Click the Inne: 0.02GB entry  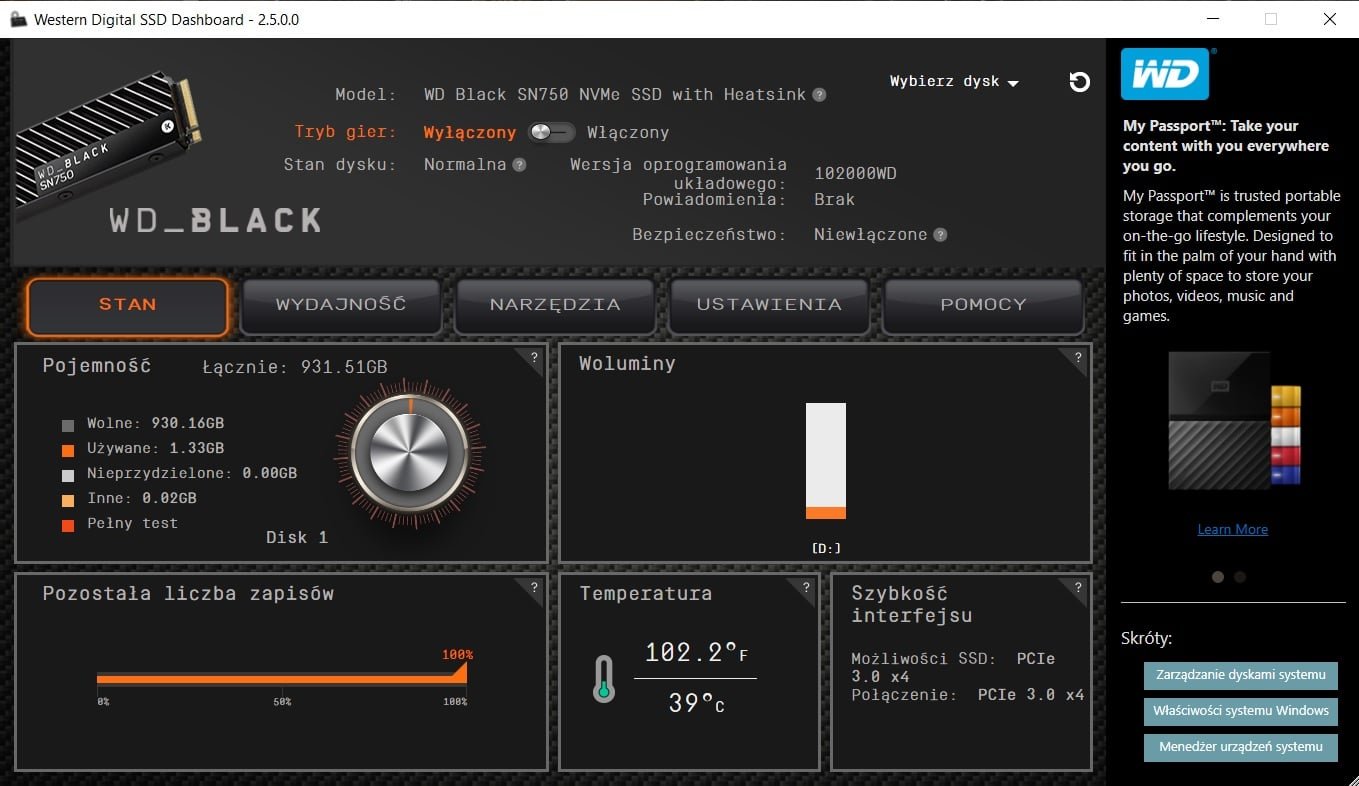[x=141, y=499]
